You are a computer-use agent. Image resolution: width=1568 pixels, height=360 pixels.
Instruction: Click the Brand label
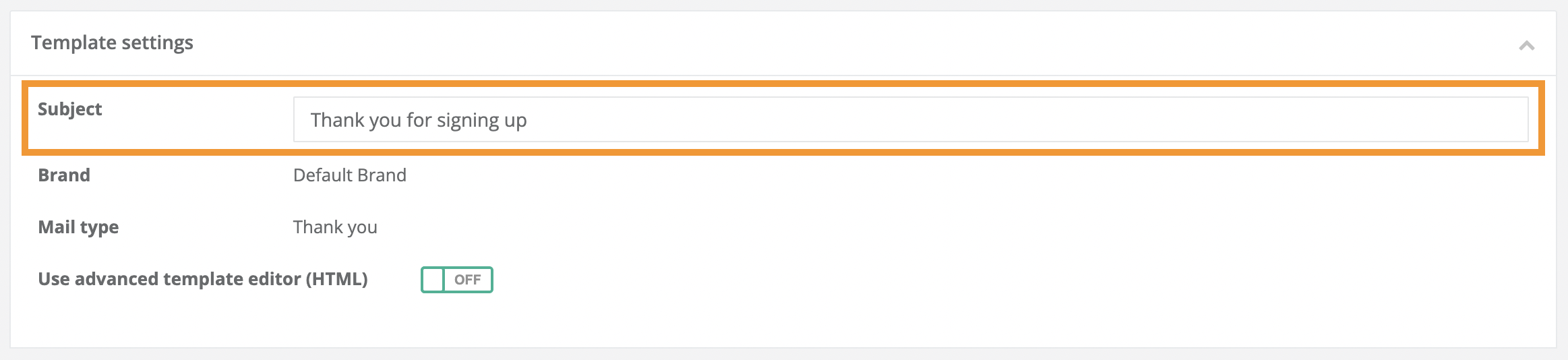click(x=64, y=175)
